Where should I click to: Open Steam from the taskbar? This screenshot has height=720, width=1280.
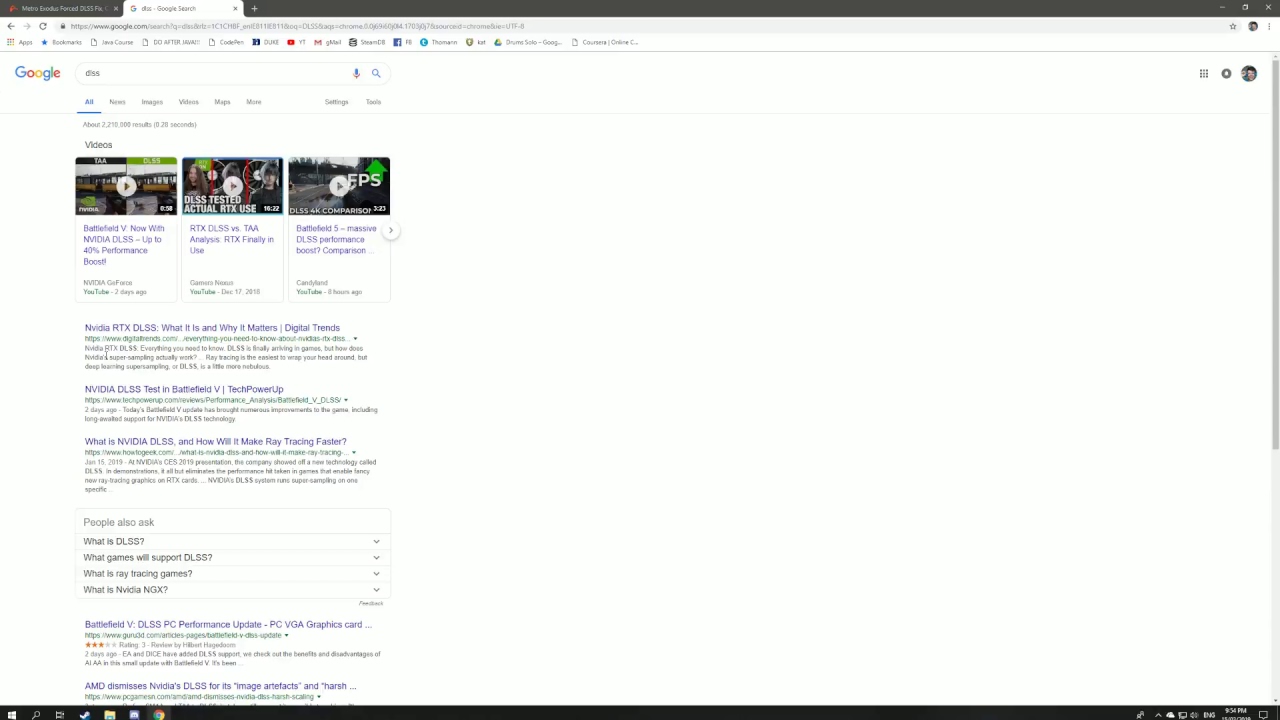point(85,714)
